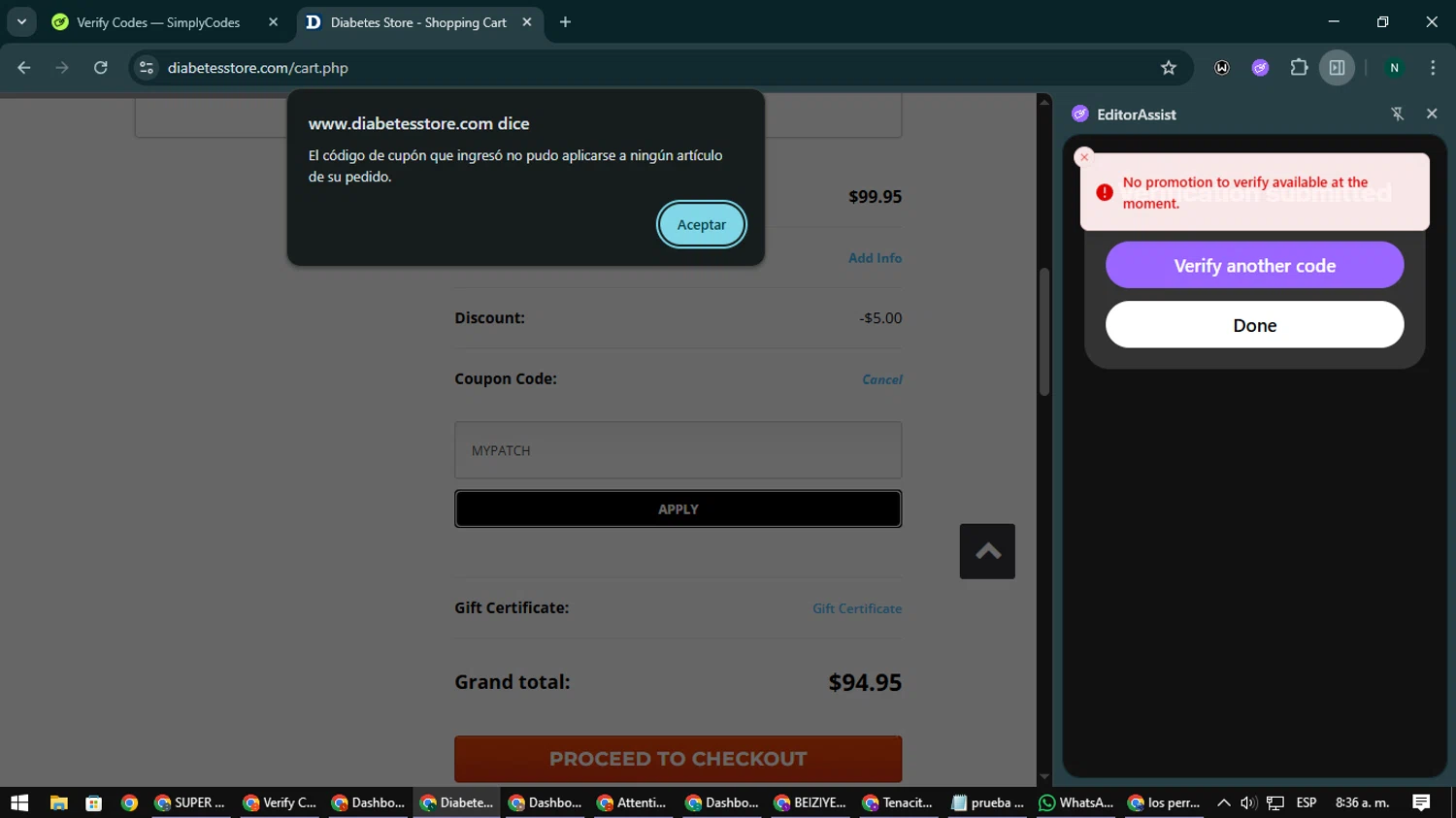The image size is (1456, 818).
Task: View site information icon in address bar
Action: [x=147, y=68]
